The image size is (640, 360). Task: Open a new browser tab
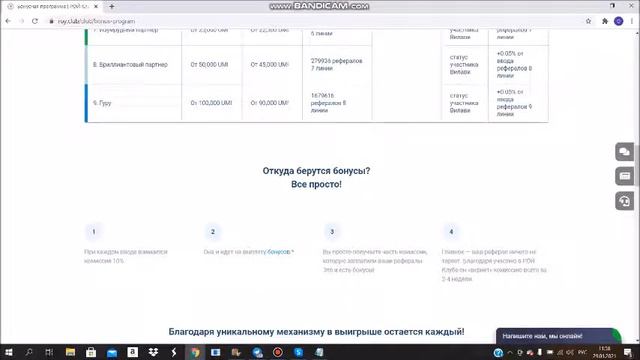[x=111, y=7]
